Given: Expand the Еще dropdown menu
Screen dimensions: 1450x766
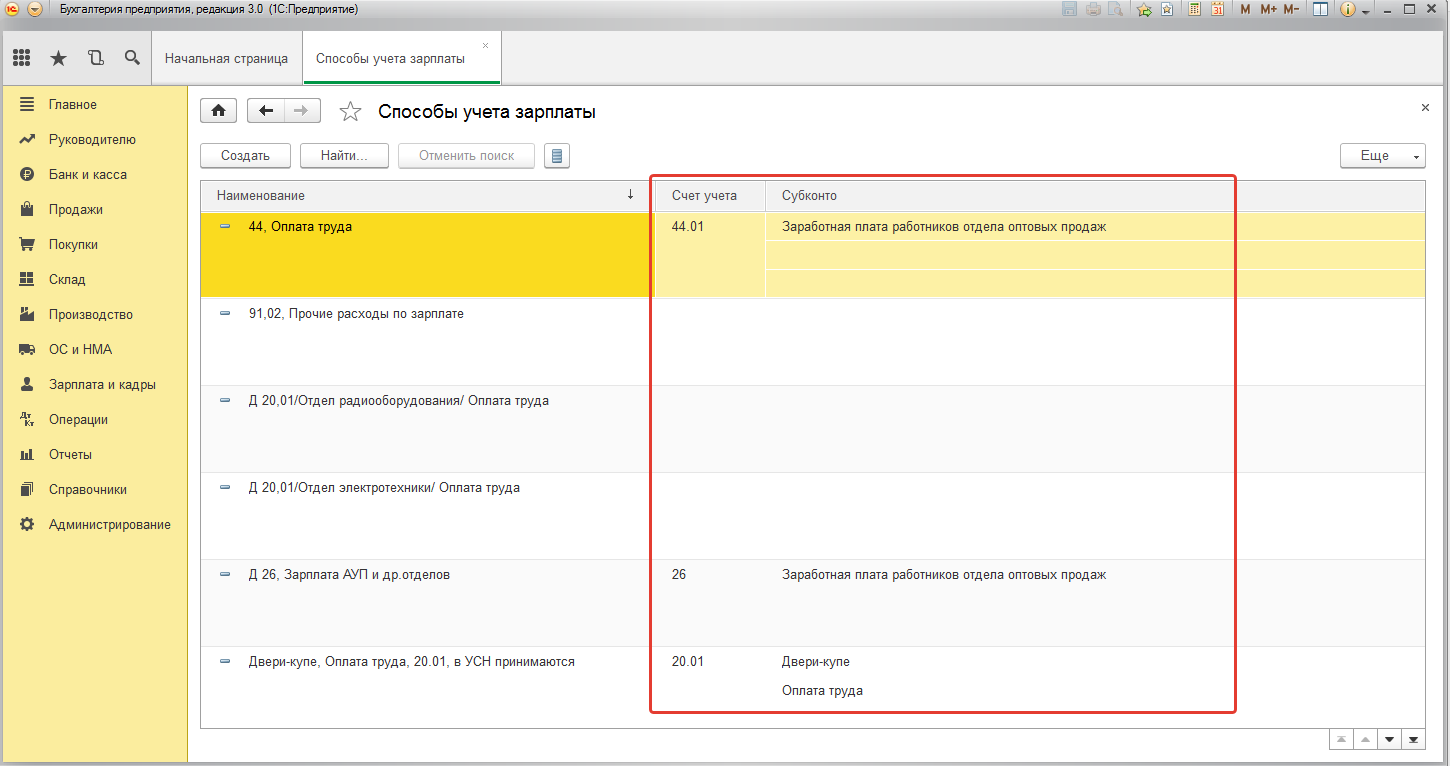Looking at the screenshot, I should click(x=1382, y=156).
